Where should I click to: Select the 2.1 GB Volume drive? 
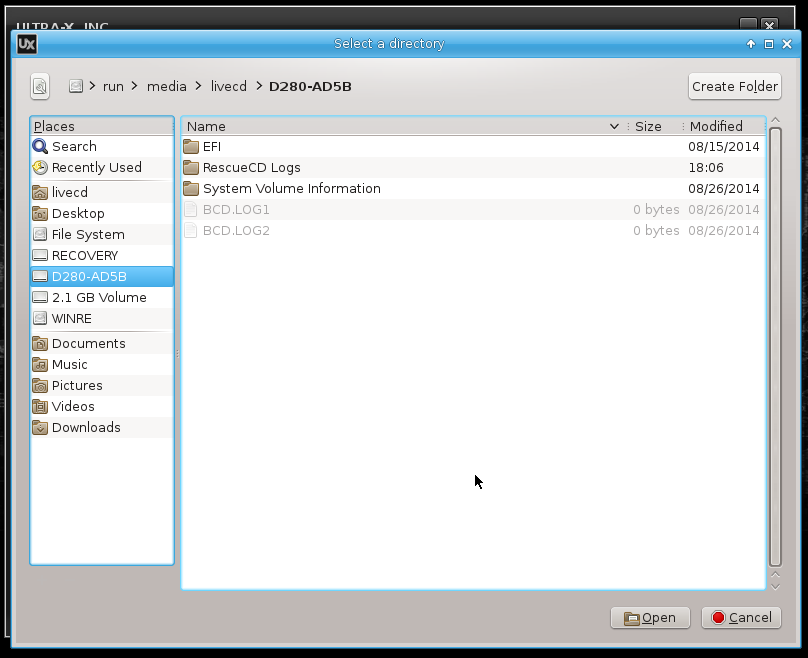(98, 298)
